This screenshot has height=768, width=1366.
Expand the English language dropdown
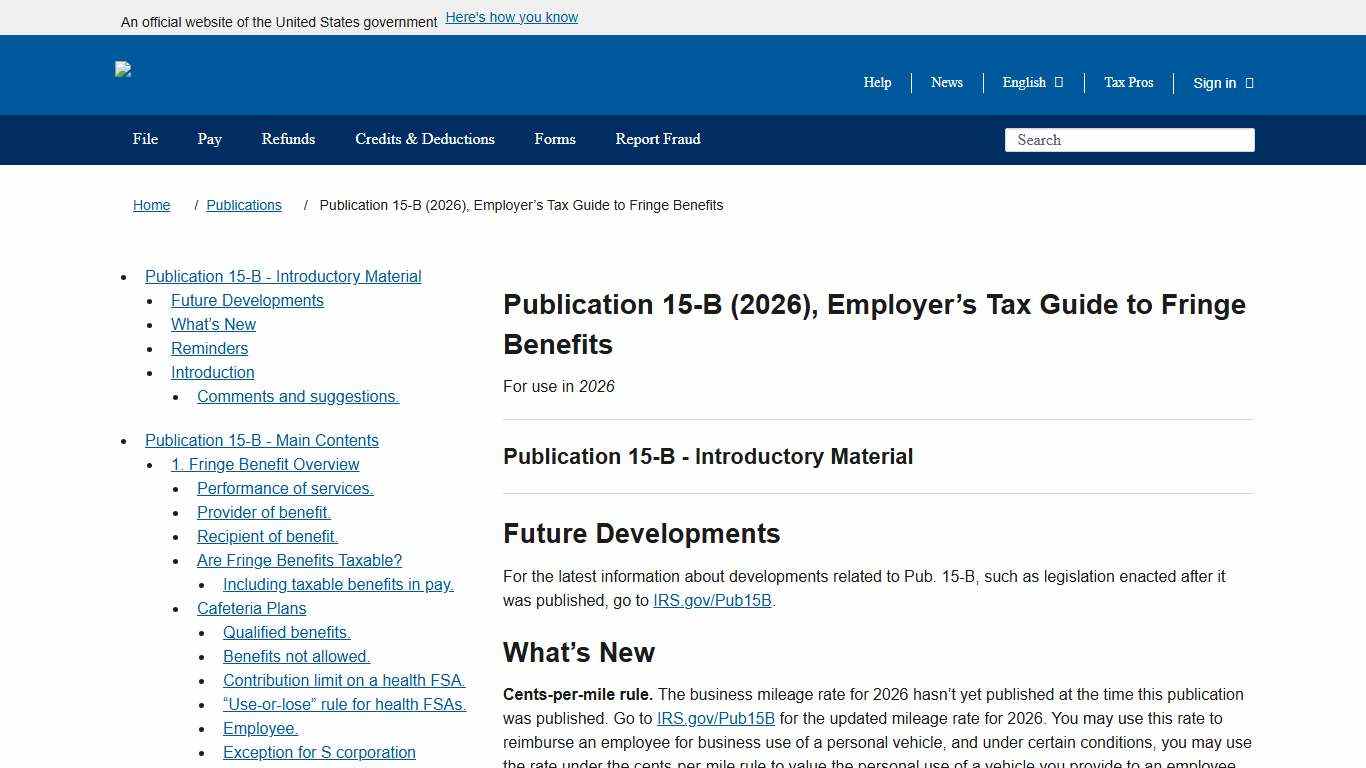[1030, 83]
